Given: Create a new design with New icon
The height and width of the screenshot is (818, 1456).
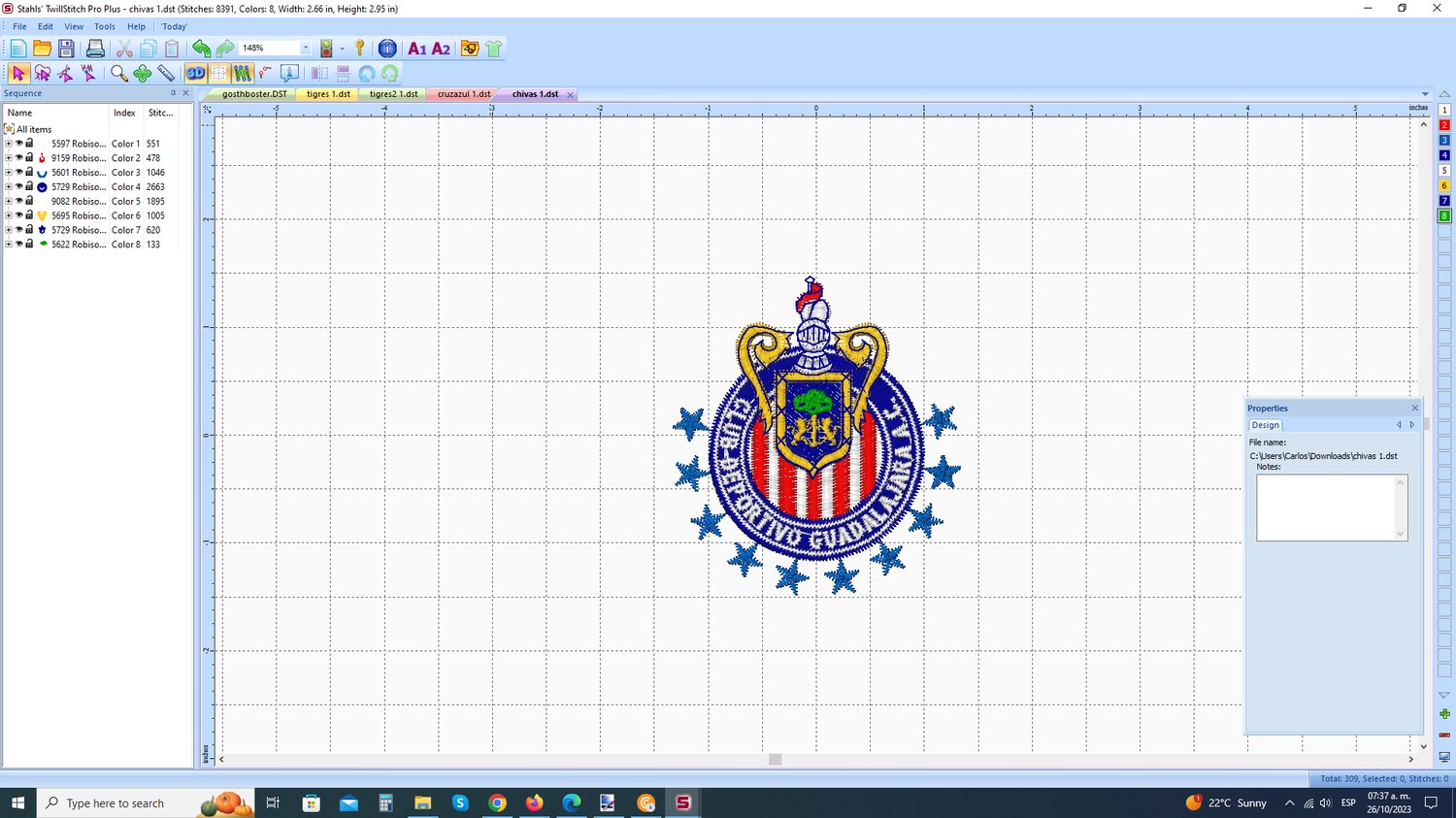Looking at the screenshot, I should [18, 49].
